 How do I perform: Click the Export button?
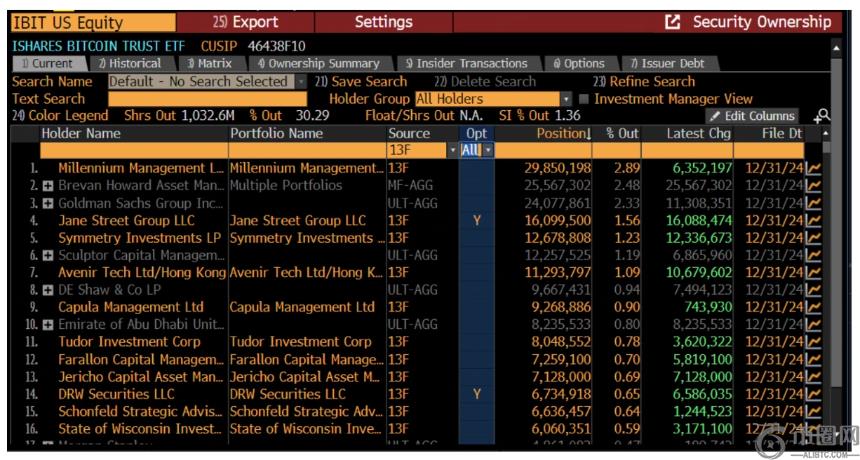246,22
